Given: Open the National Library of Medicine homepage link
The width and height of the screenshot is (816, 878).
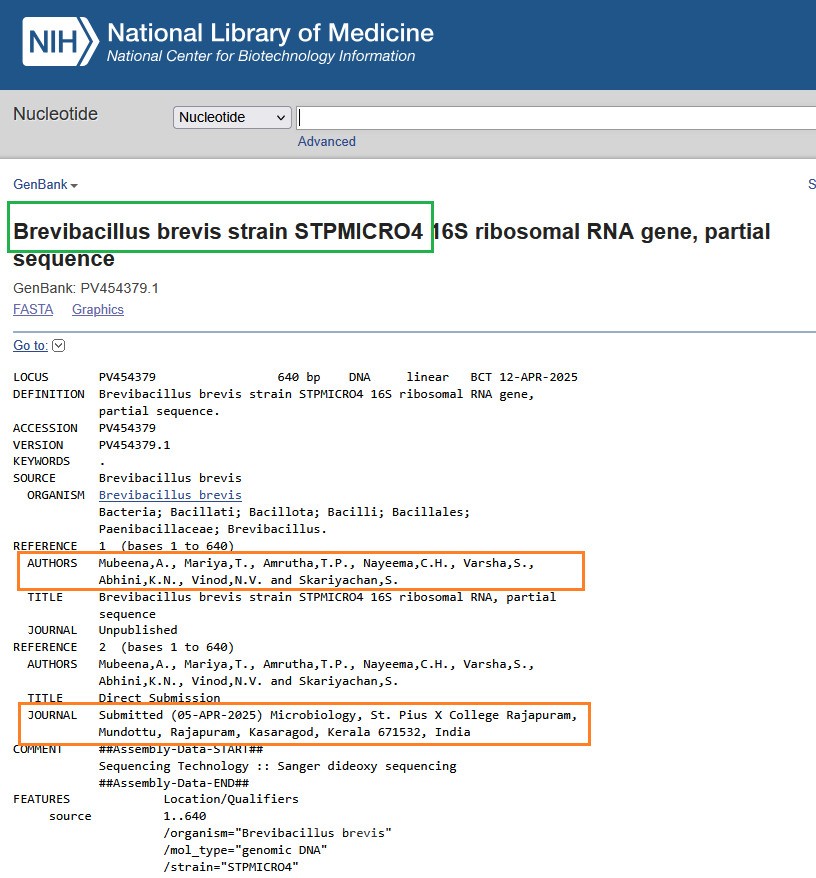Looking at the screenshot, I should [x=270, y=33].
